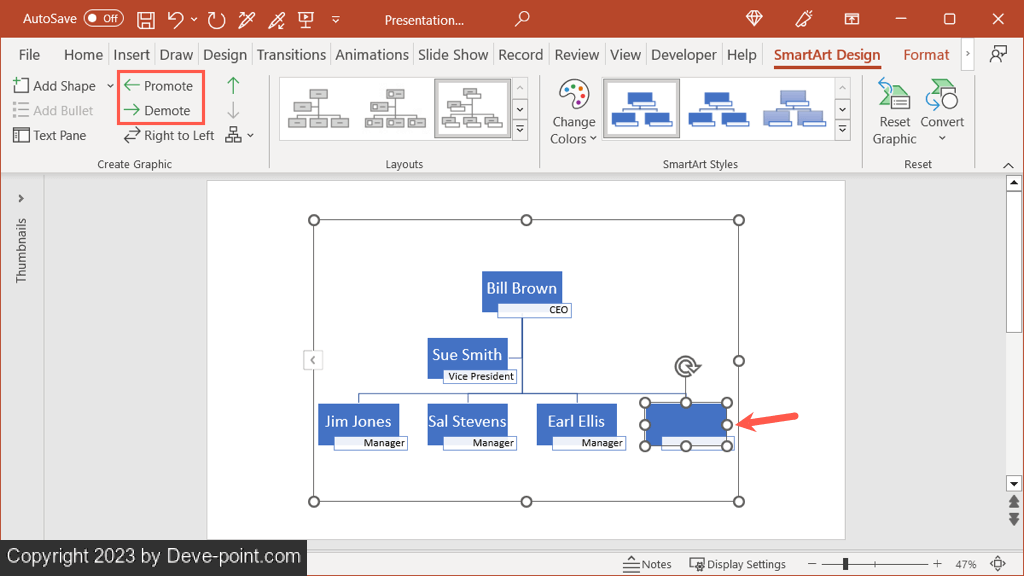Click the Promote button
Screen dimensions: 1024x576
pyautogui.click(x=158, y=86)
